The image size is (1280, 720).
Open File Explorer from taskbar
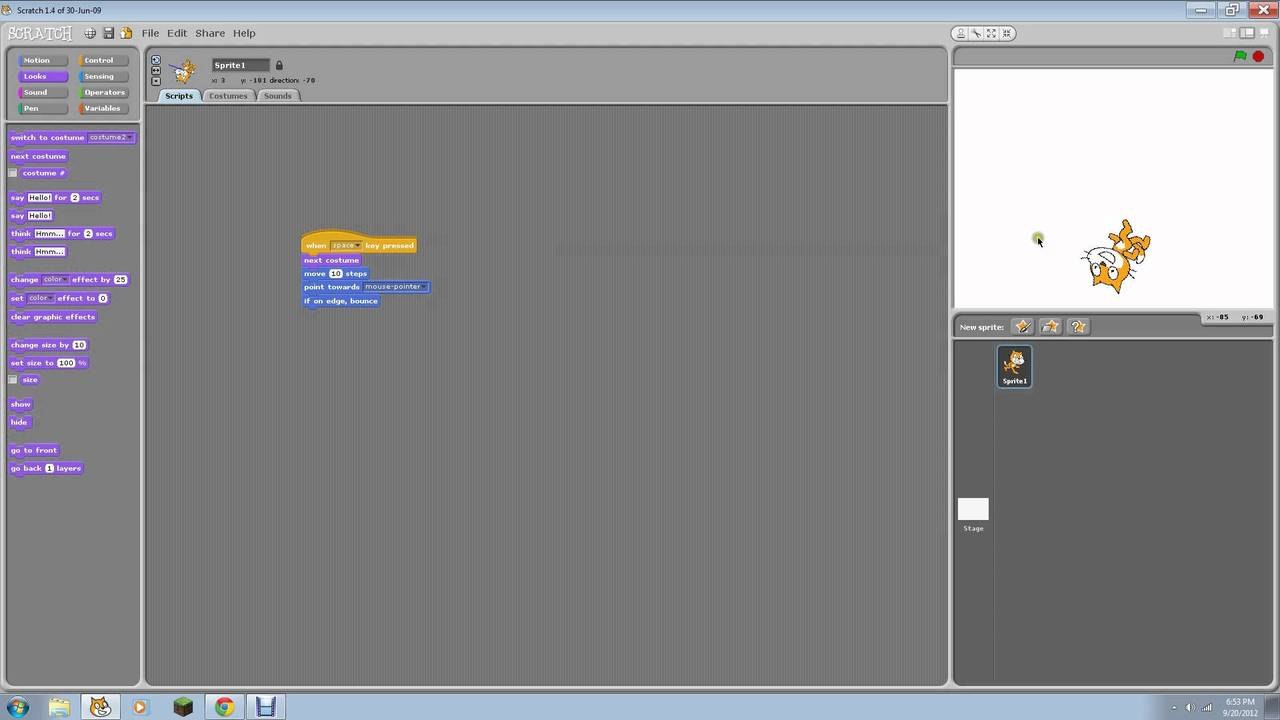[x=59, y=707]
